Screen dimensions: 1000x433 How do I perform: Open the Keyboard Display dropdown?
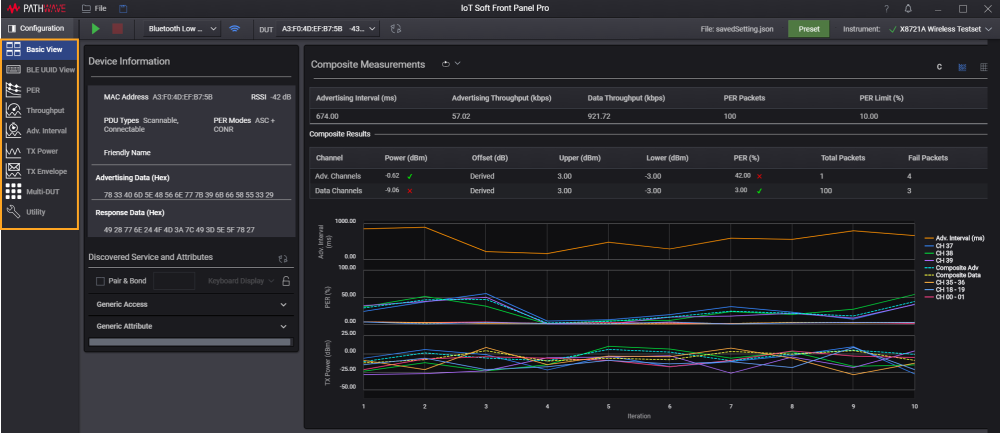(x=241, y=281)
